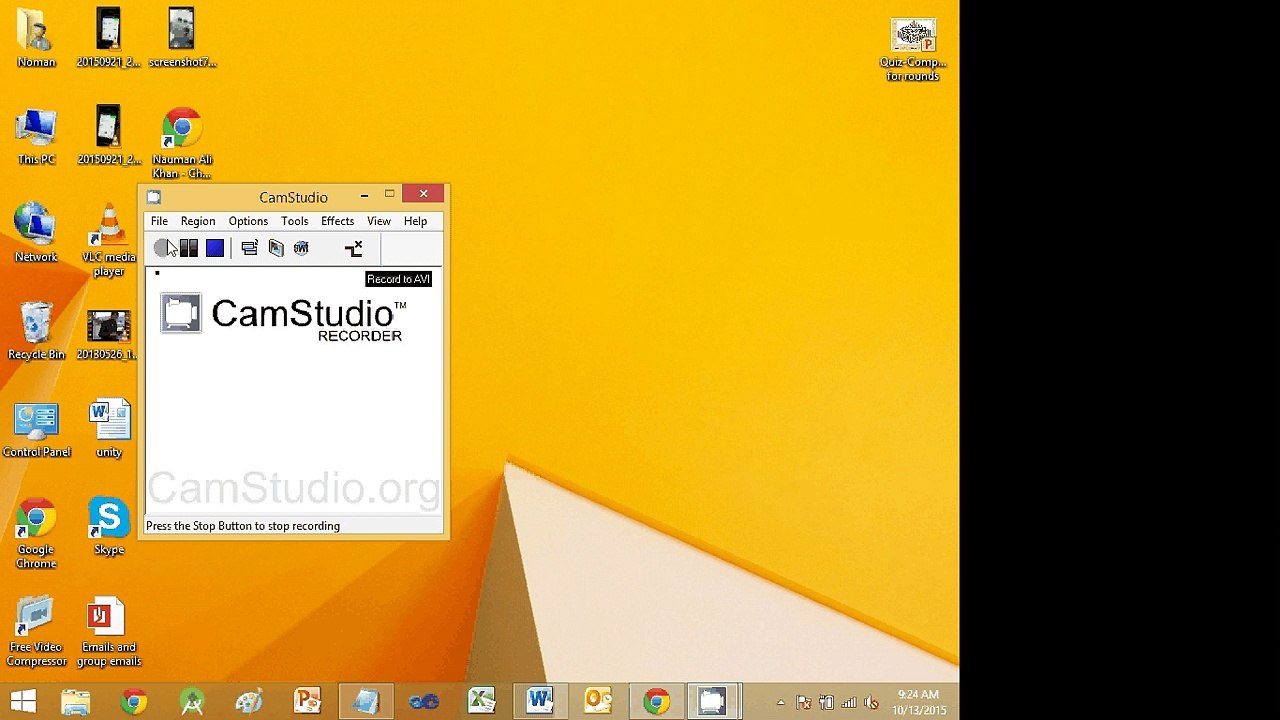This screenshot has width=1280, height=720.
Task: Select the Network desktop icon
Action: (x=36, y=234)
